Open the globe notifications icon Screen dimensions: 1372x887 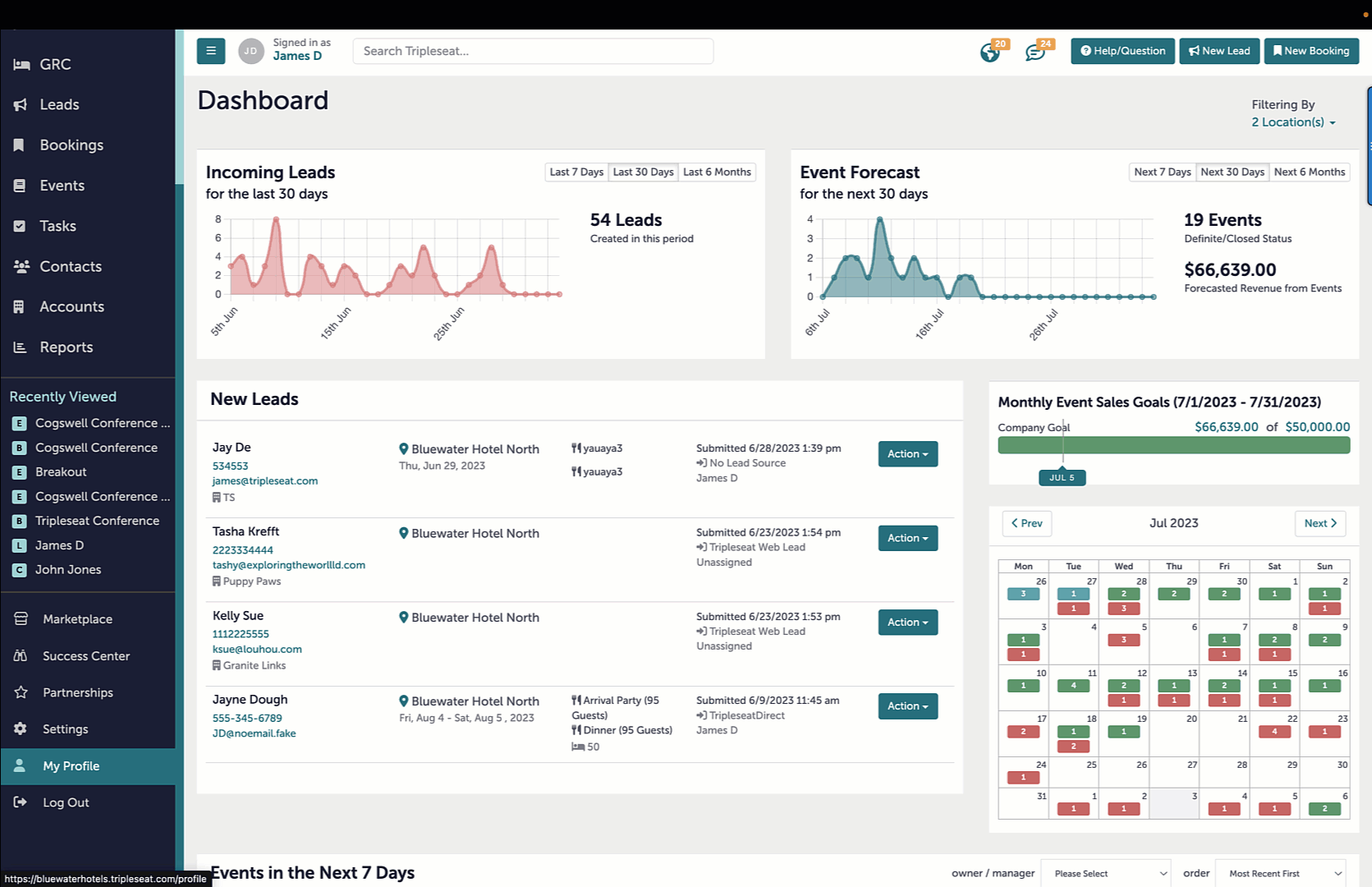pos(990,53)
